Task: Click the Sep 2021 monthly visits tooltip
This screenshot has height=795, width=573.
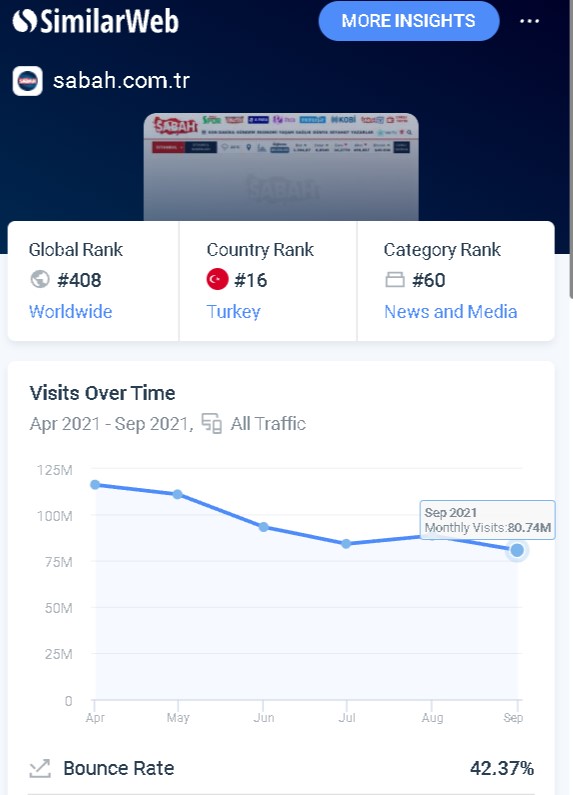Action: coord(487,520)
